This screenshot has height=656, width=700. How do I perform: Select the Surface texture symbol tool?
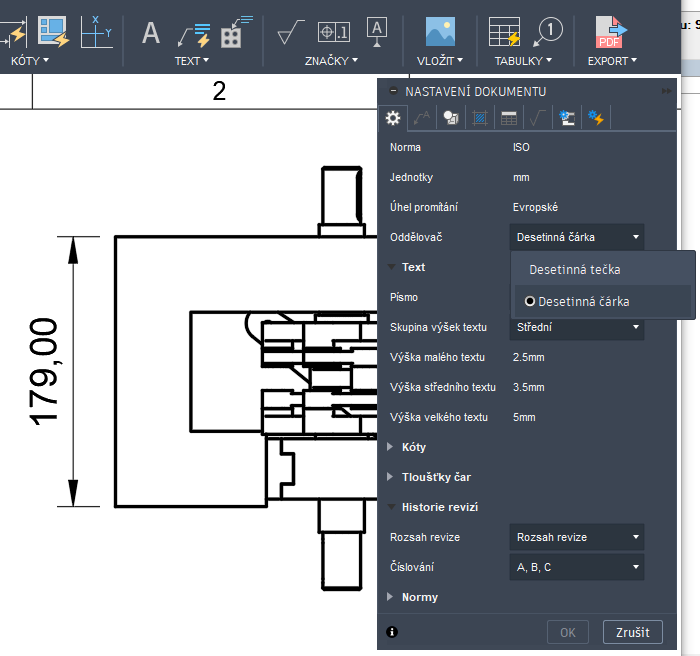click(x=291, y=32)
